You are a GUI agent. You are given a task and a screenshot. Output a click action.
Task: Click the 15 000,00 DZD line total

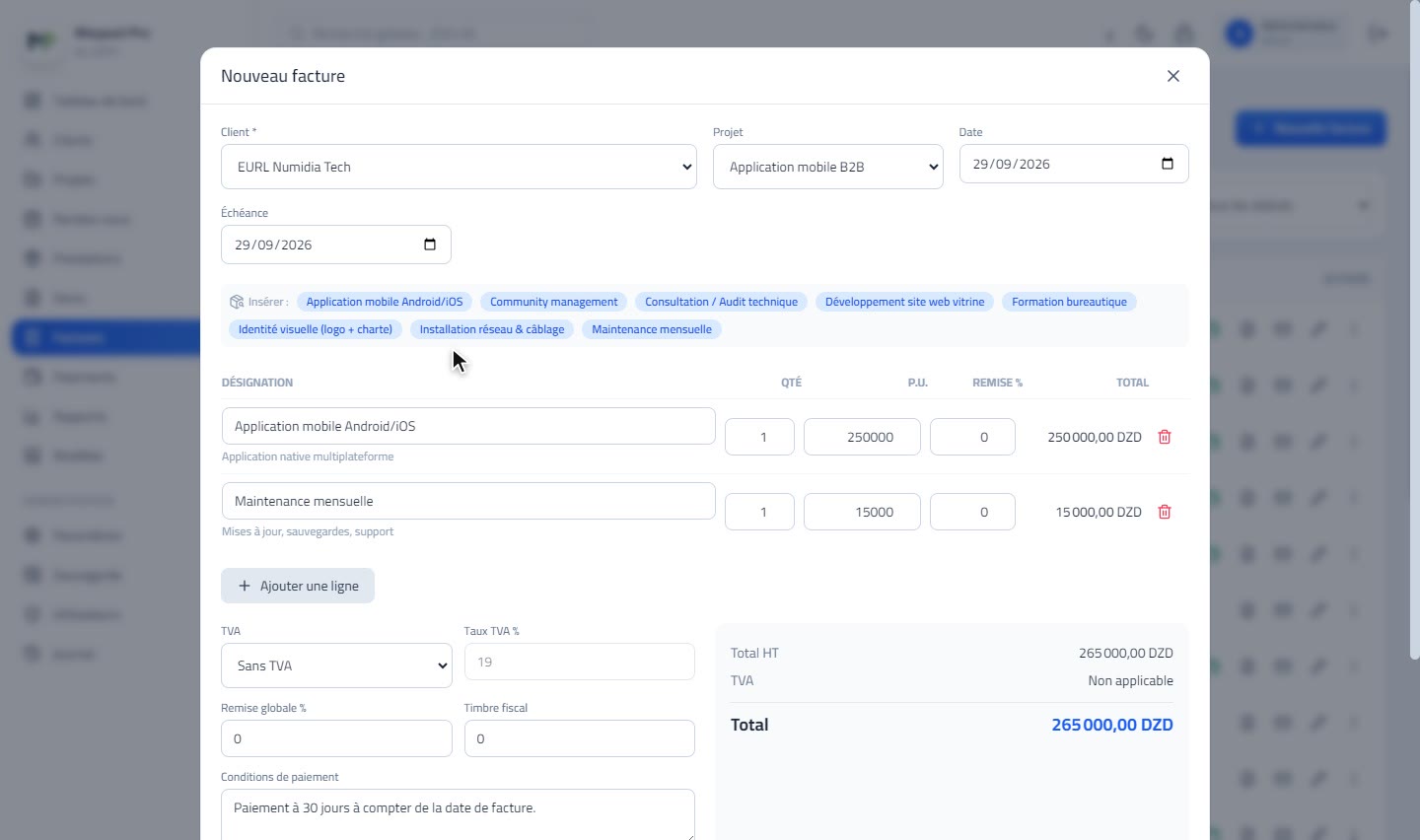click(1099, 512)
